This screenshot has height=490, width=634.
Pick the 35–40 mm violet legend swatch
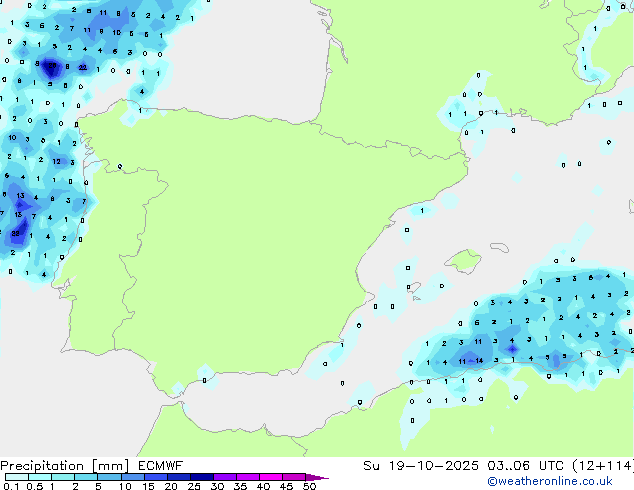[x=247, y=477]
